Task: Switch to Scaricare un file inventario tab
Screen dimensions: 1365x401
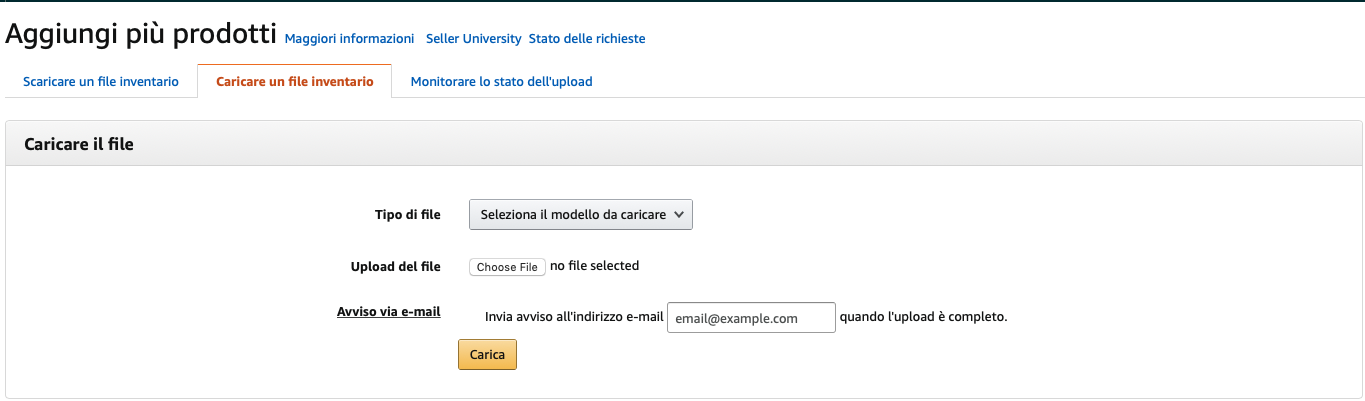Action: pyautogui.click(x=101, y=81)
